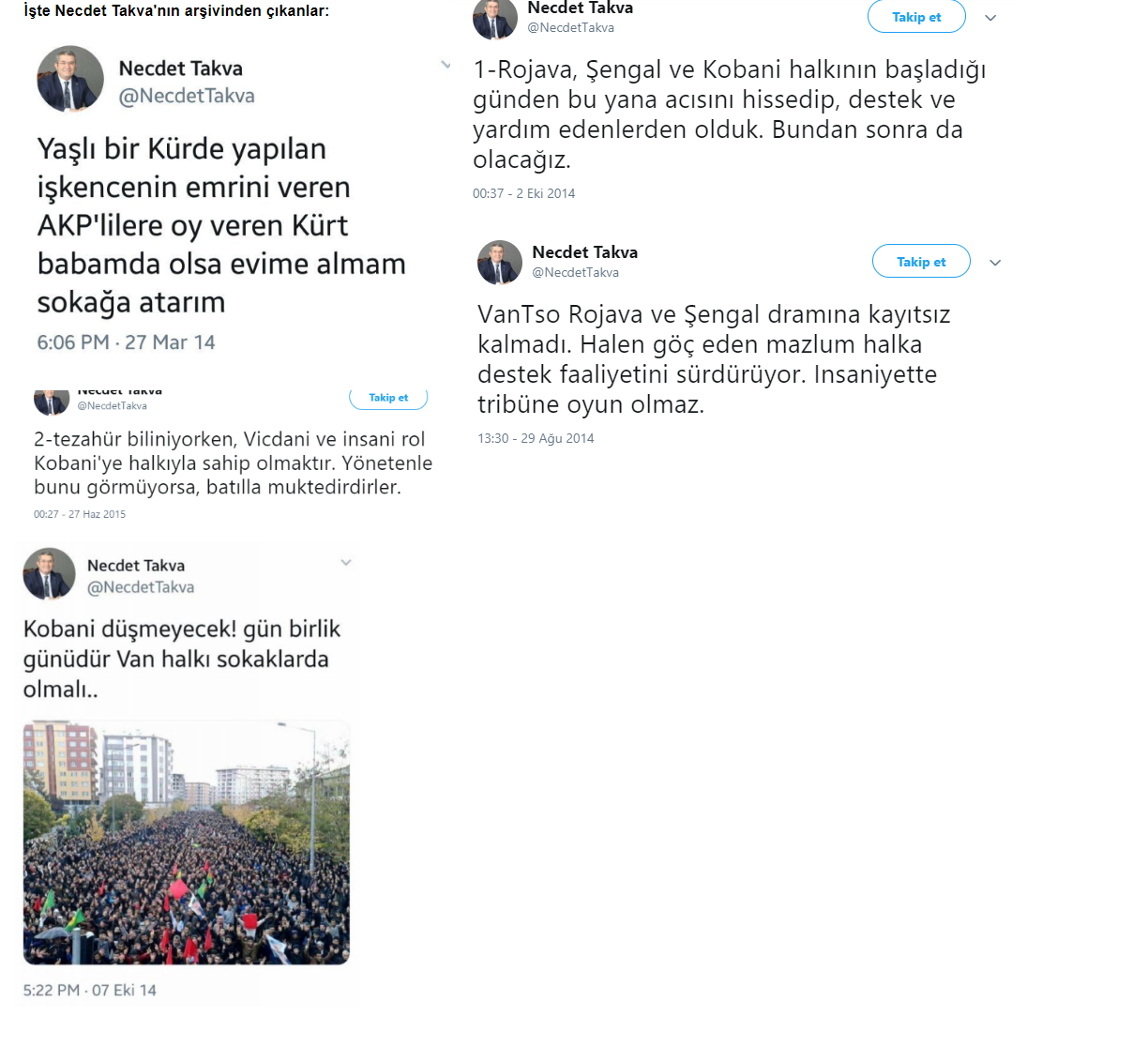Open the 00:37 - 2 Eki 2014 timestamp
Image resolution: width=1148 pixels, height=1047 pixels.
click(524, 193)
